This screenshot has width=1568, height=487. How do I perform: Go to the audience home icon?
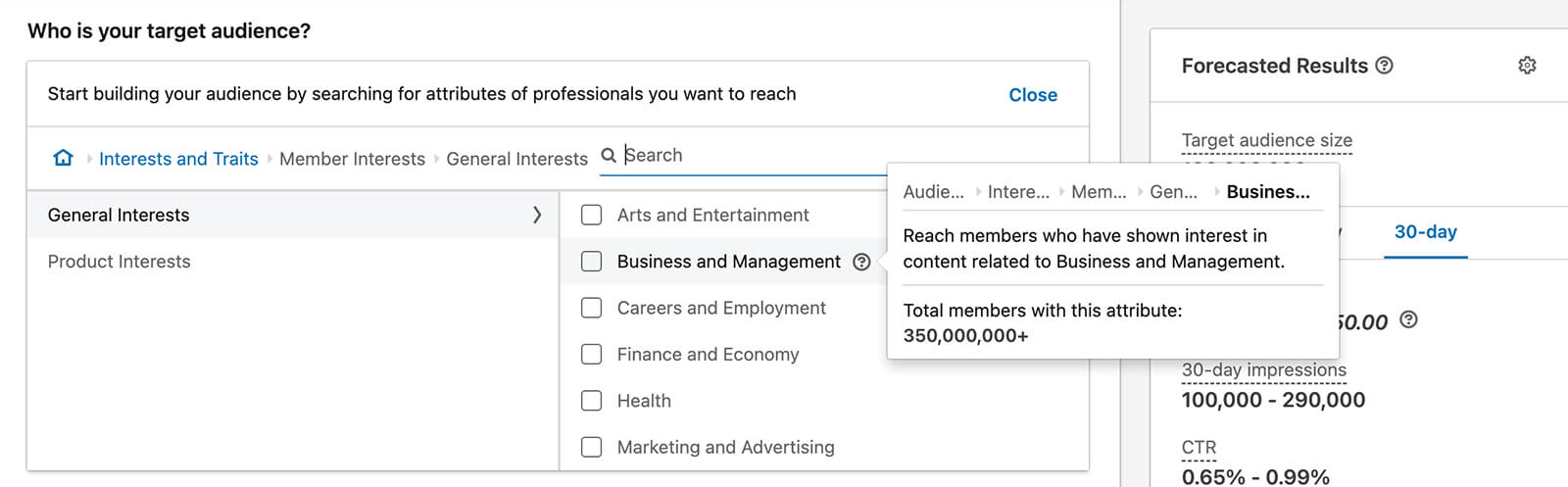tap(64, 158)
